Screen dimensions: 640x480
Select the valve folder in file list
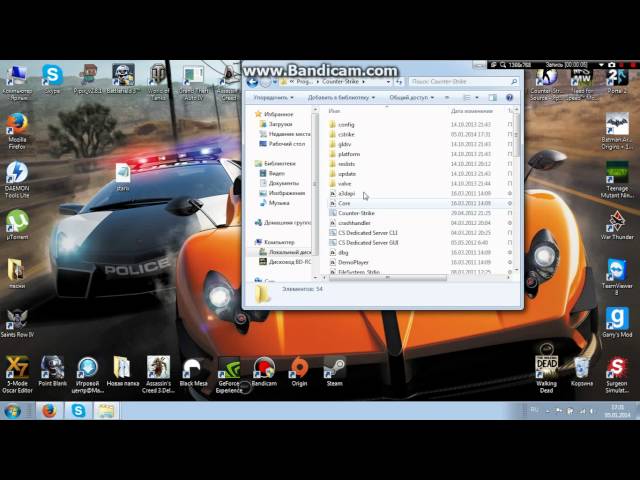pos(344,183)
